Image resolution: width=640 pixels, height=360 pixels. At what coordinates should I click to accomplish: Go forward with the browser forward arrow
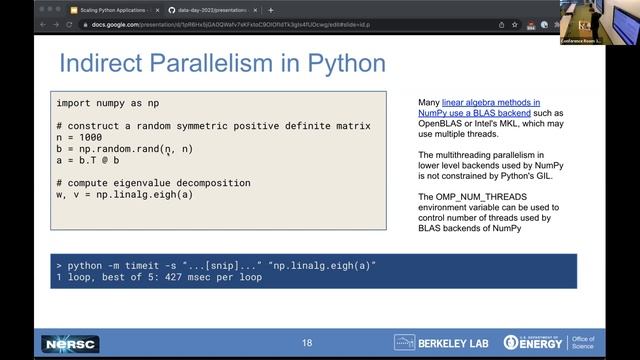click(56, 24)
